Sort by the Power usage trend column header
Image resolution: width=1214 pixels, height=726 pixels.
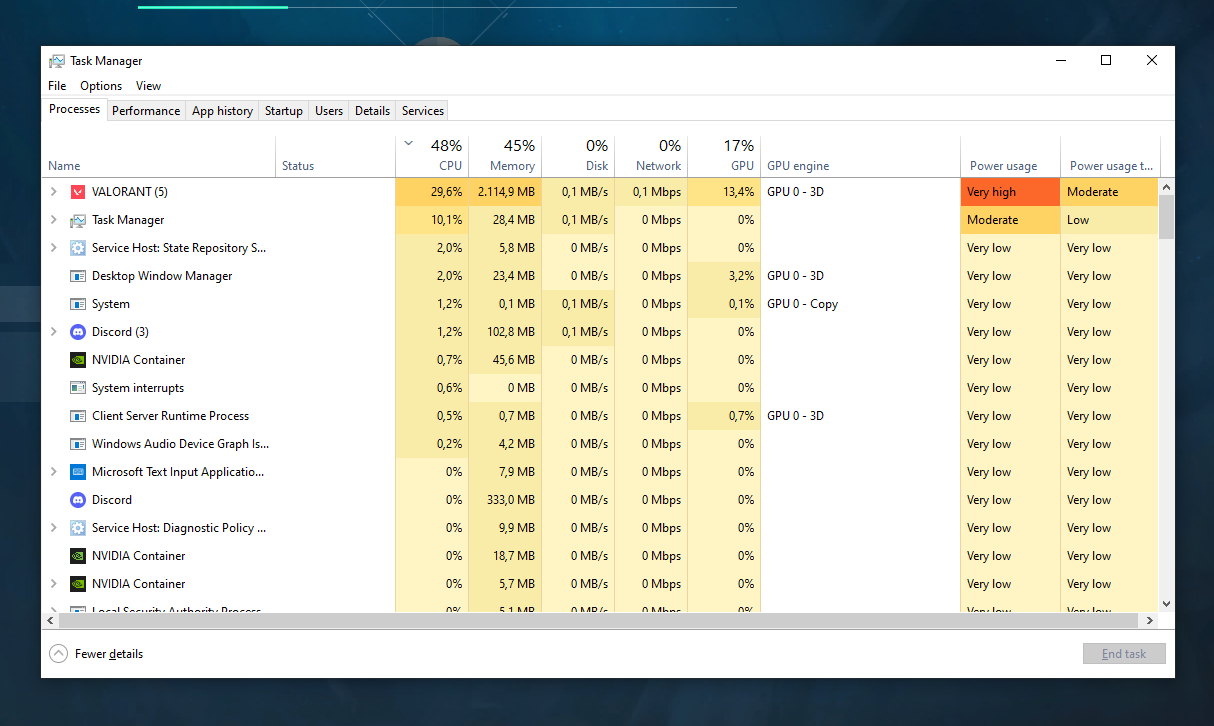point(1110,157)
